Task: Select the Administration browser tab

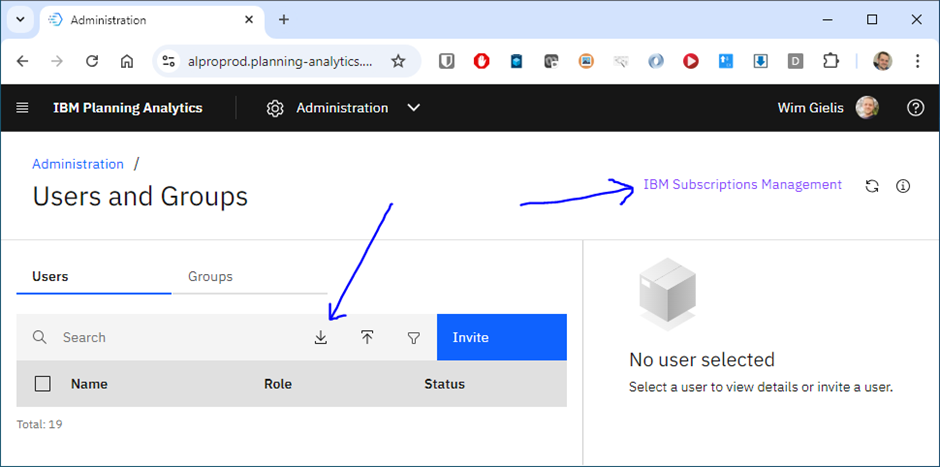Action: click(153, 21)
